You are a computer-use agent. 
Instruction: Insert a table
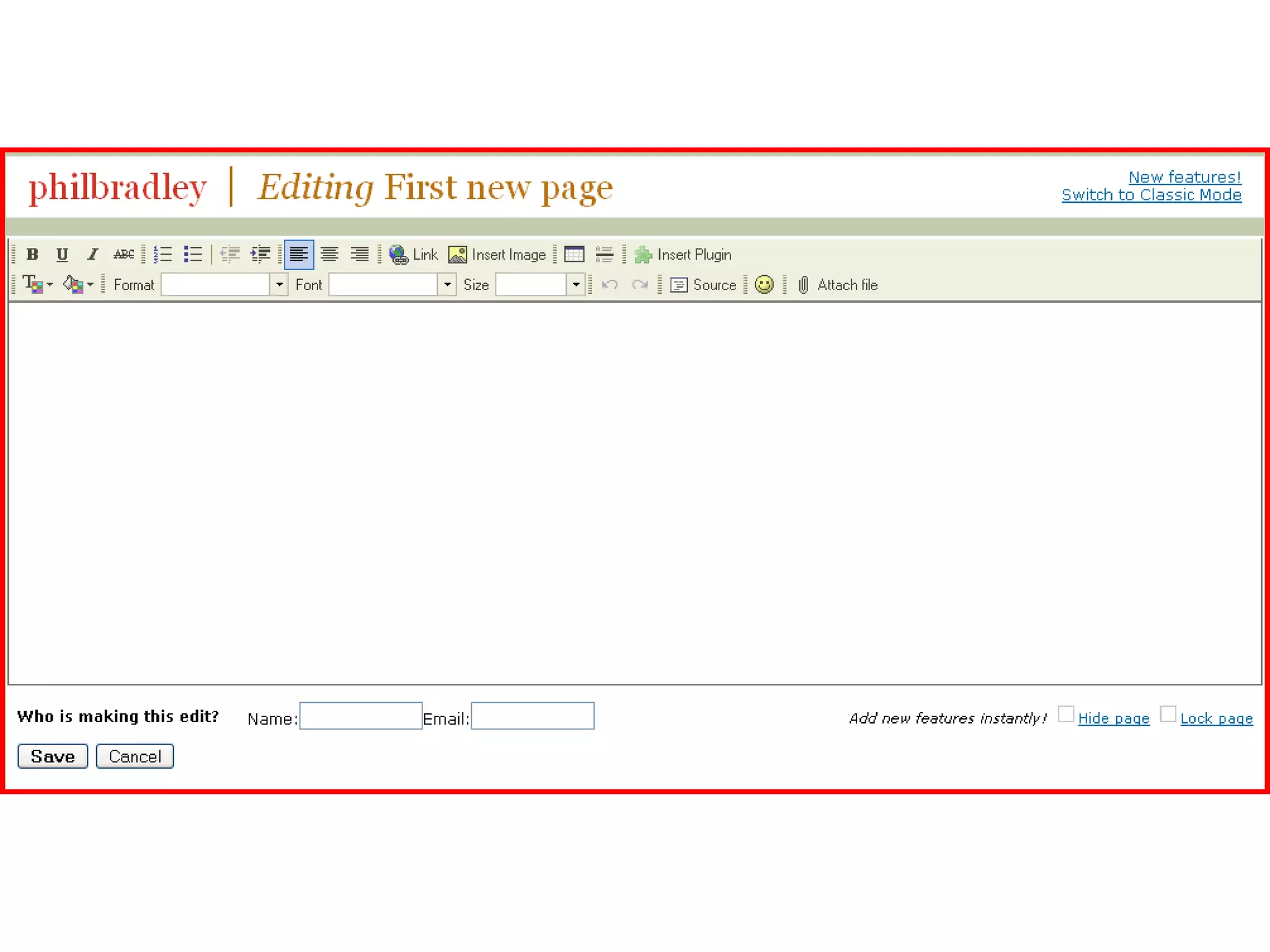(574, 254)
